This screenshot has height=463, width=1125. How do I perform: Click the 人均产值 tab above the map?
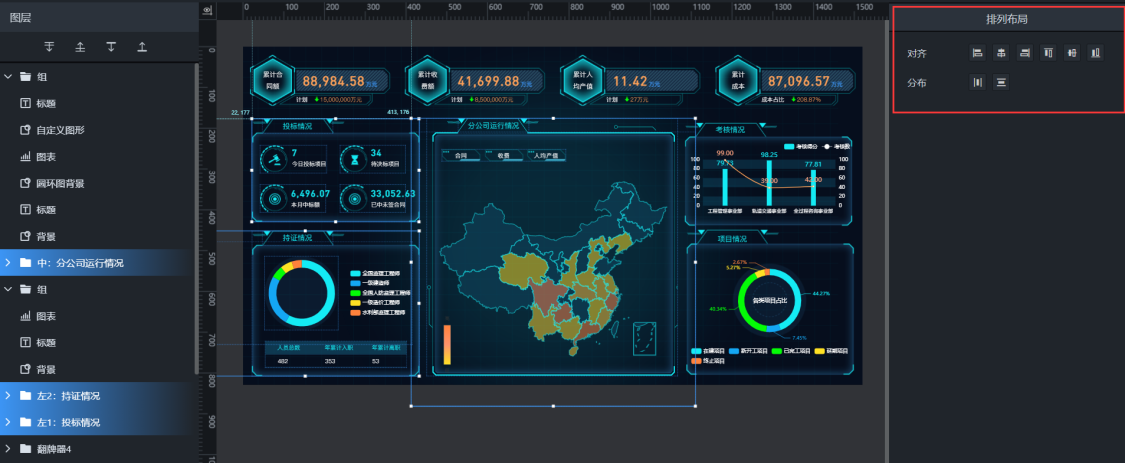pos(546,156)
